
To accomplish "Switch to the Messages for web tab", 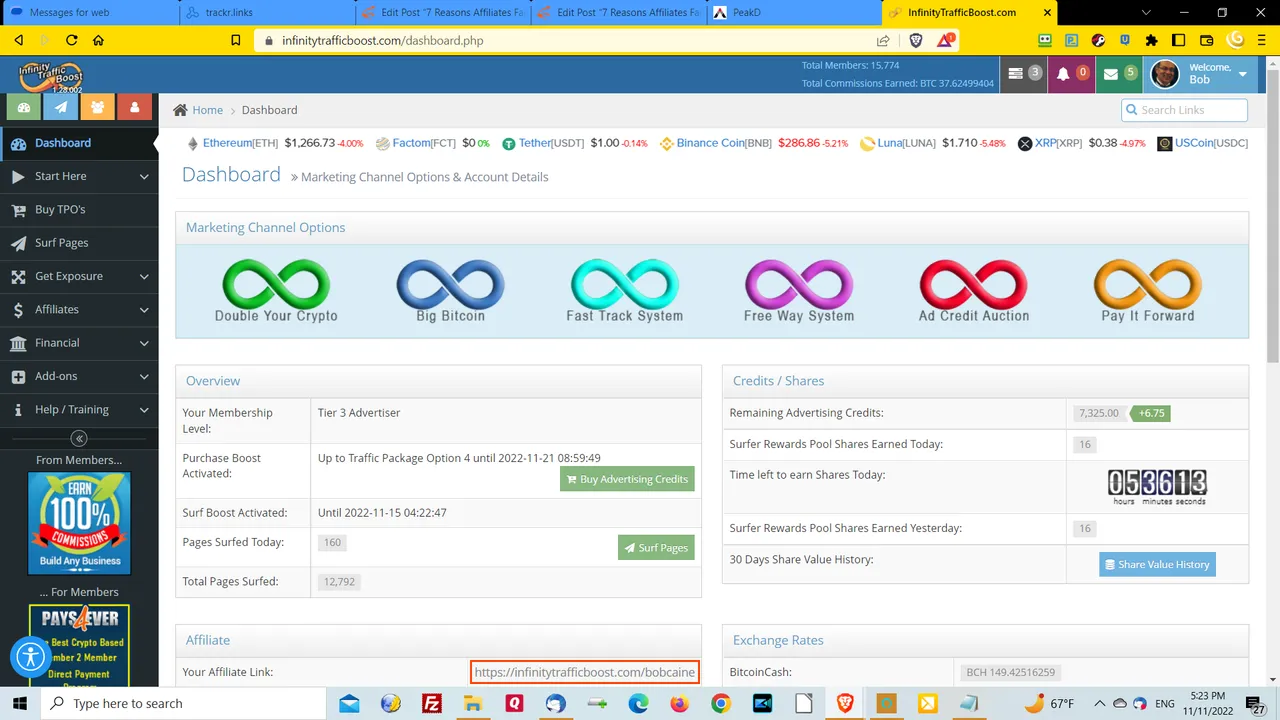I will [90, 13].
